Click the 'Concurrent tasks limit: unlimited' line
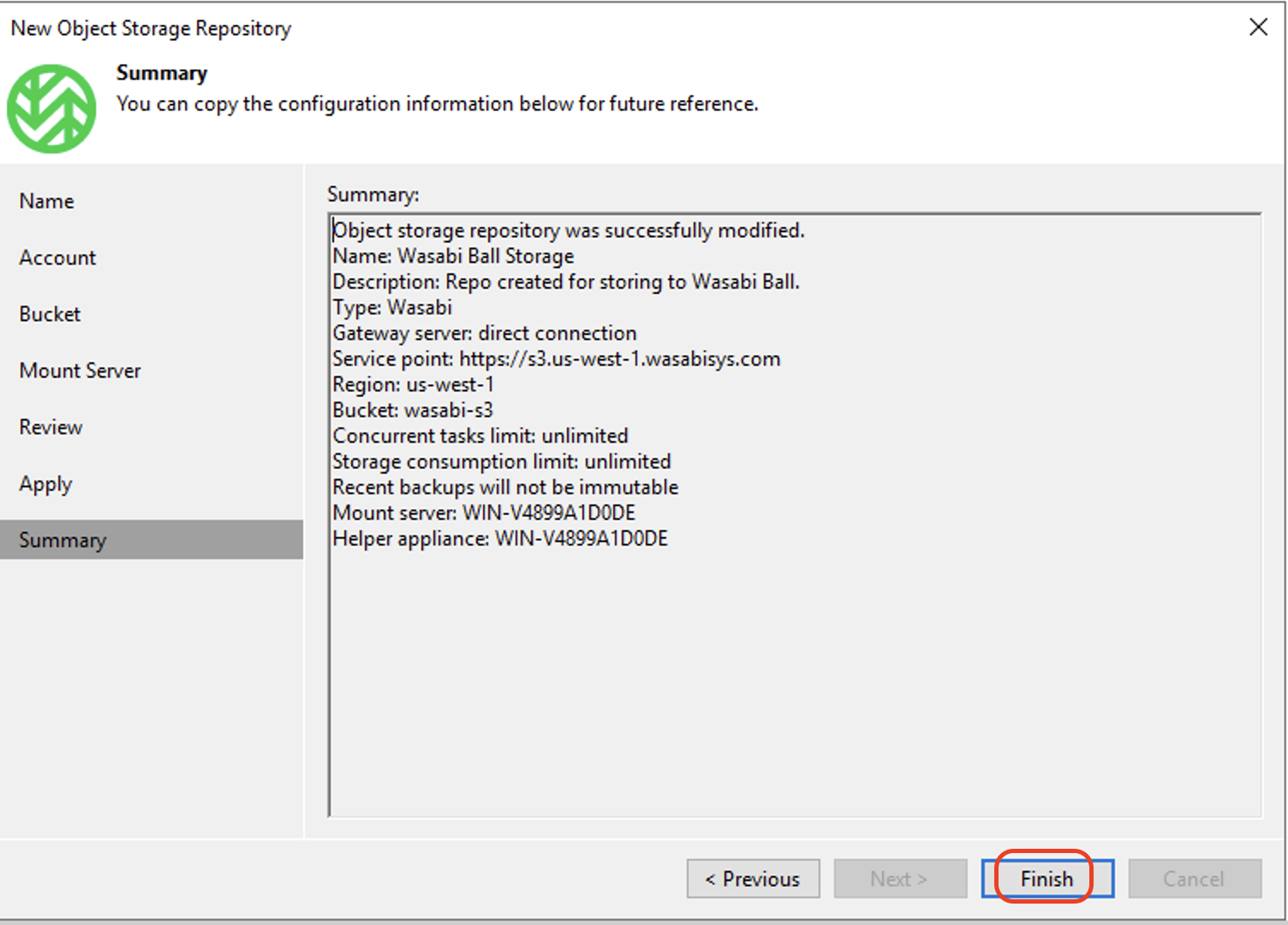The image size is (1288, 925). click(480, 436)
